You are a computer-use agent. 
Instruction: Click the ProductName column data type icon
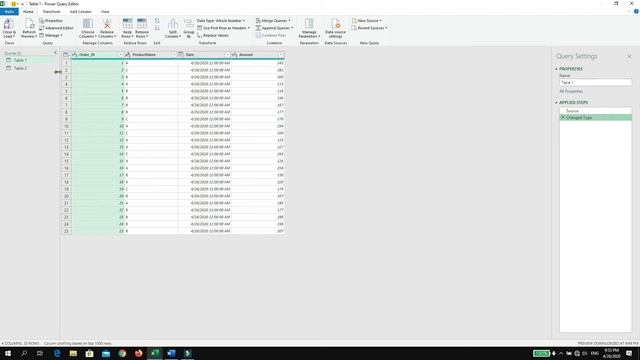click(x=128, y=54)
